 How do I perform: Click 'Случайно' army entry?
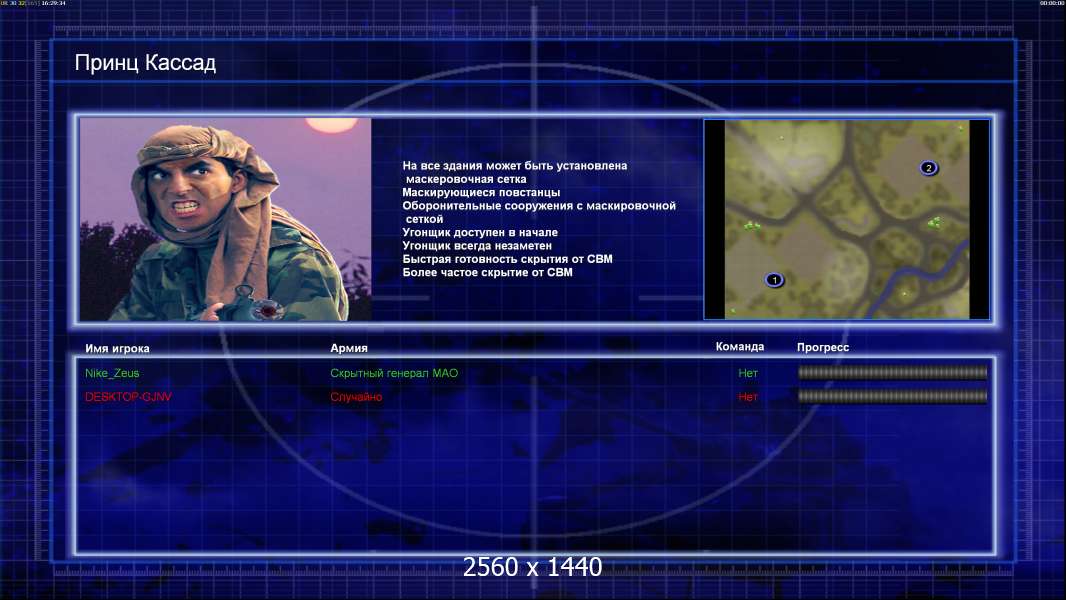pyautogui.click(x=356, y=397)
